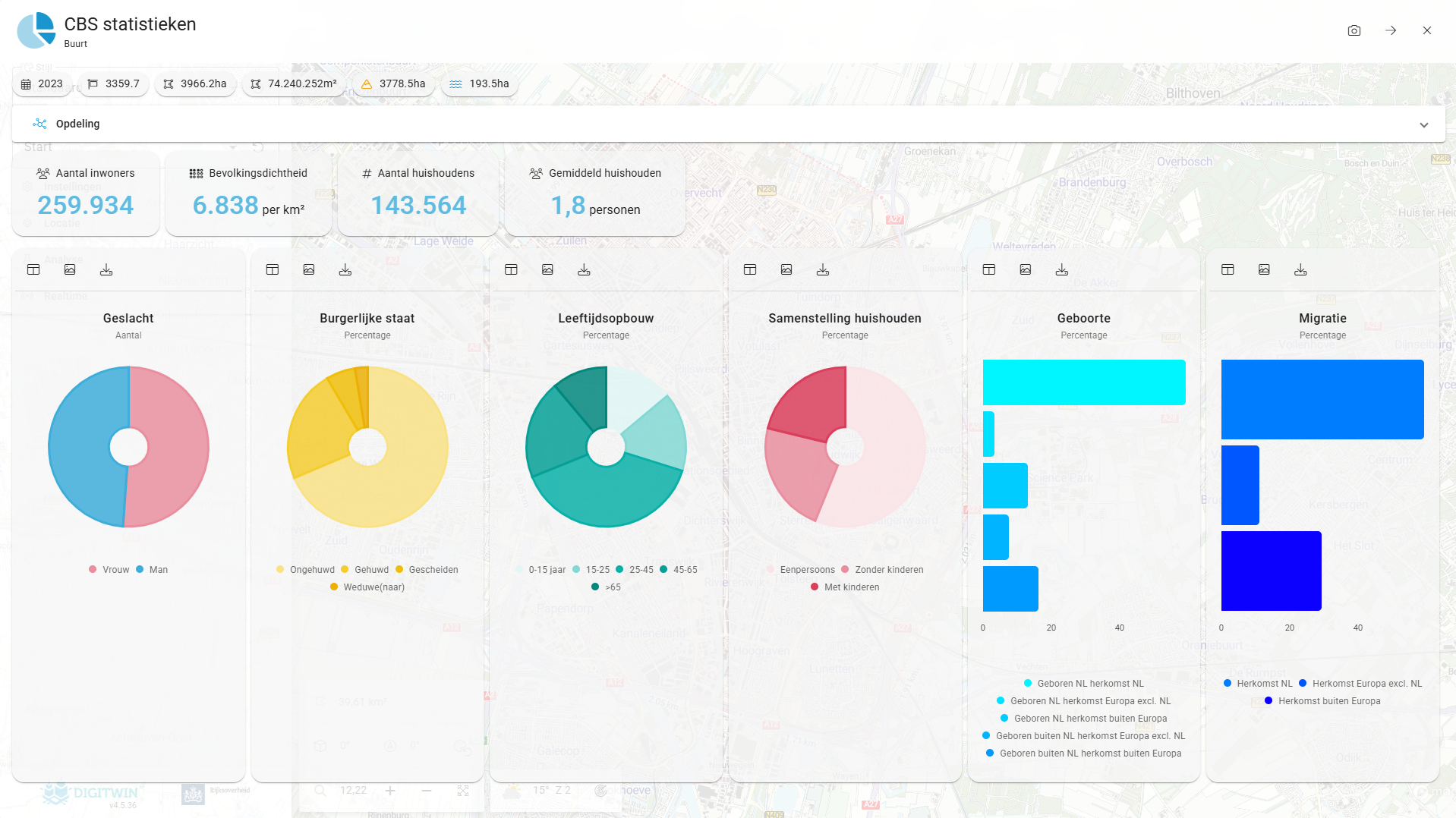Expand the Opdeling panel chevron

(1423, 124)
